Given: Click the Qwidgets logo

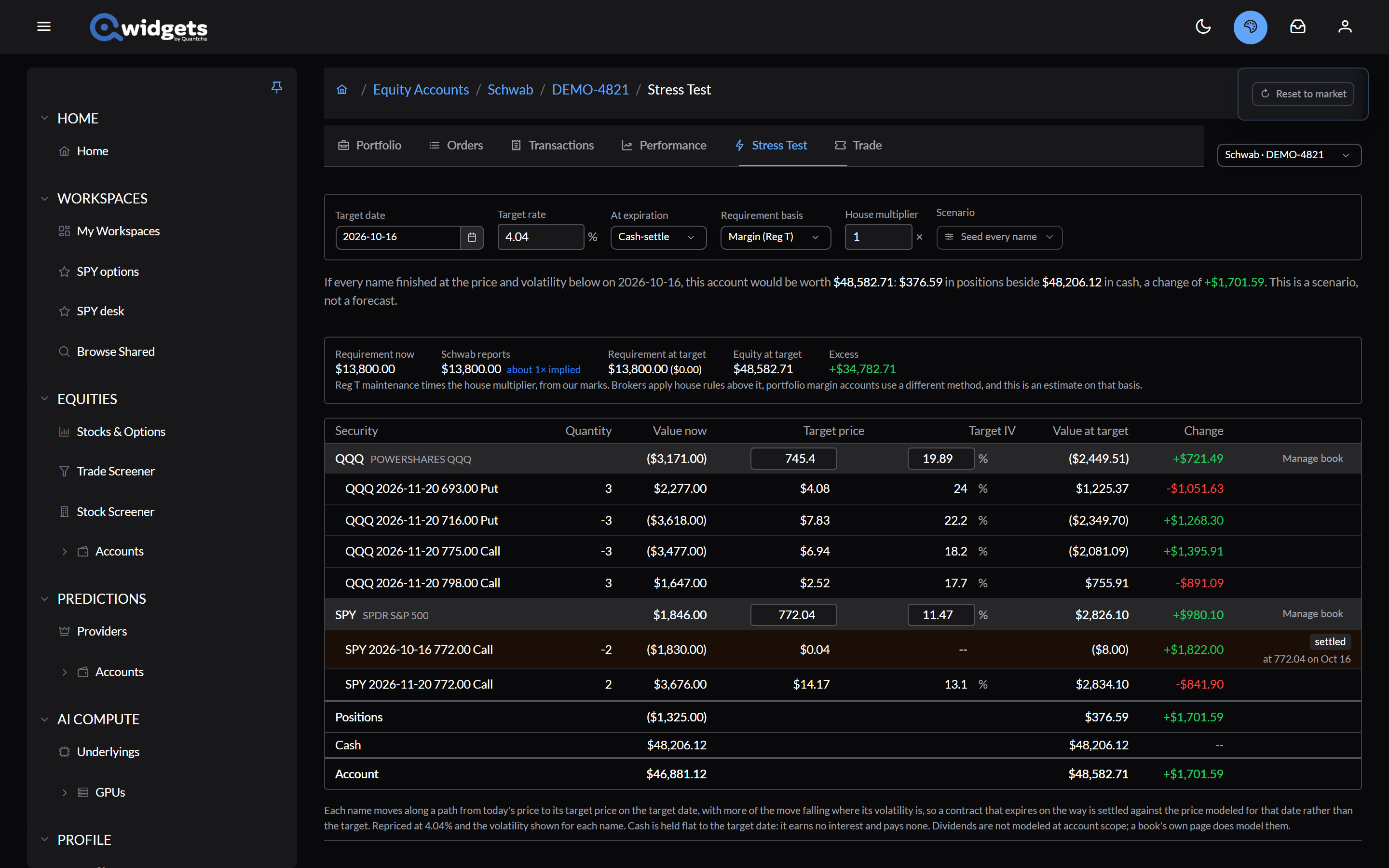Looking at the screenshot, I should coord(149,27).
